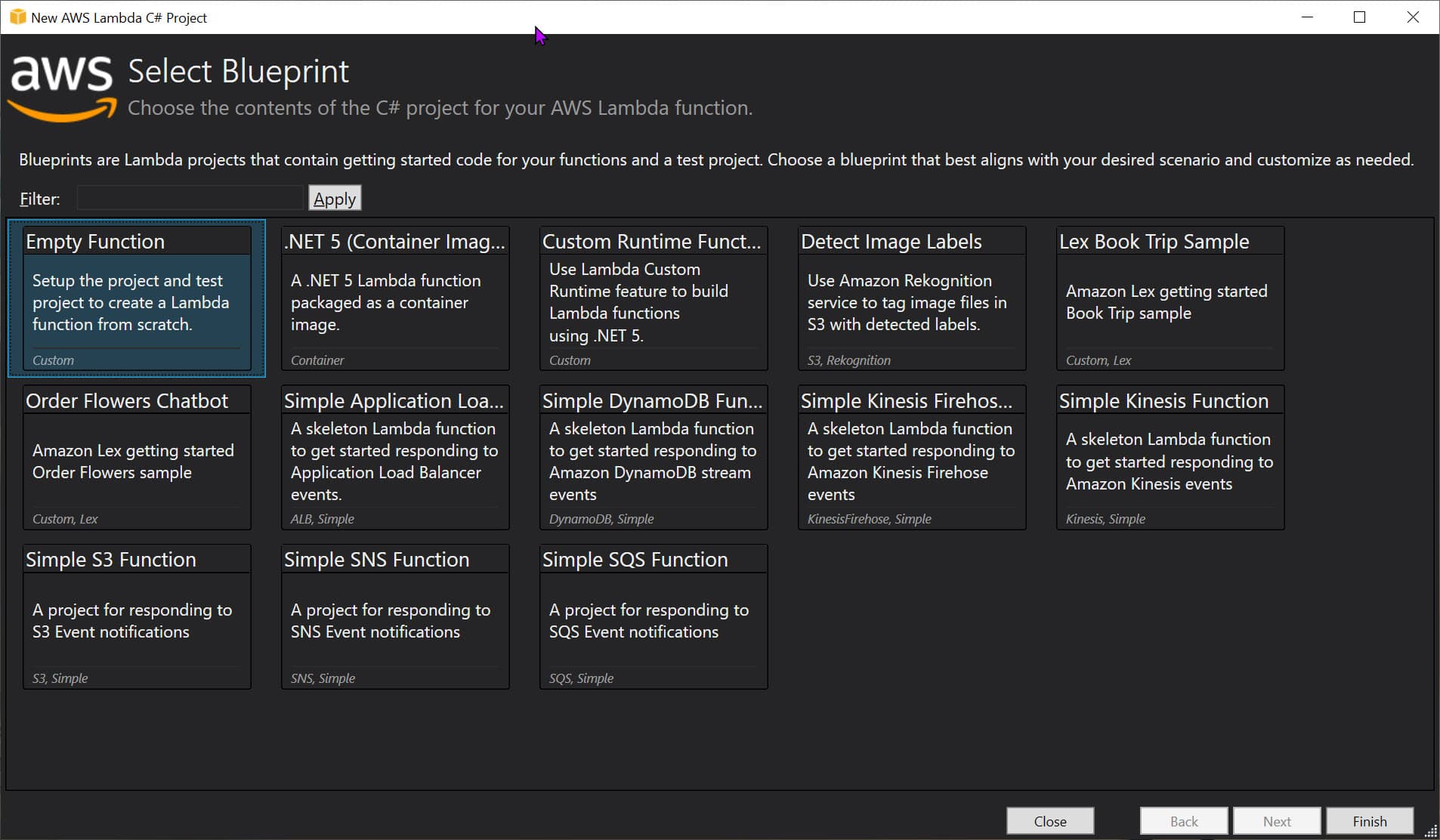The image size is (1440, 840).
Task: Click the AWS logo in the header
Action: (x=62, y=88)
